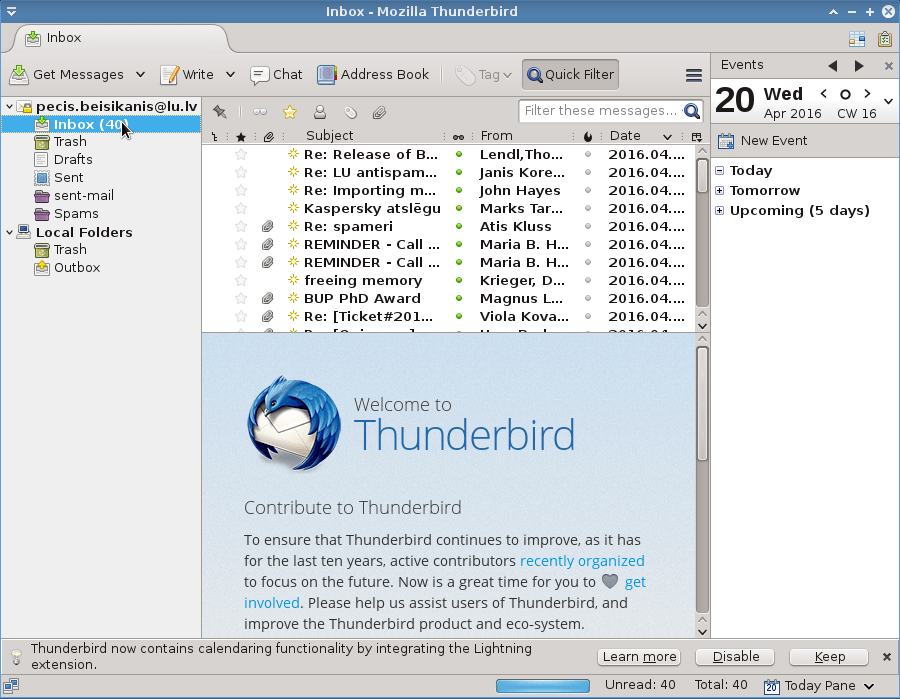
Task: Star the freeing memory message
Action: click(x=241, y=281)
